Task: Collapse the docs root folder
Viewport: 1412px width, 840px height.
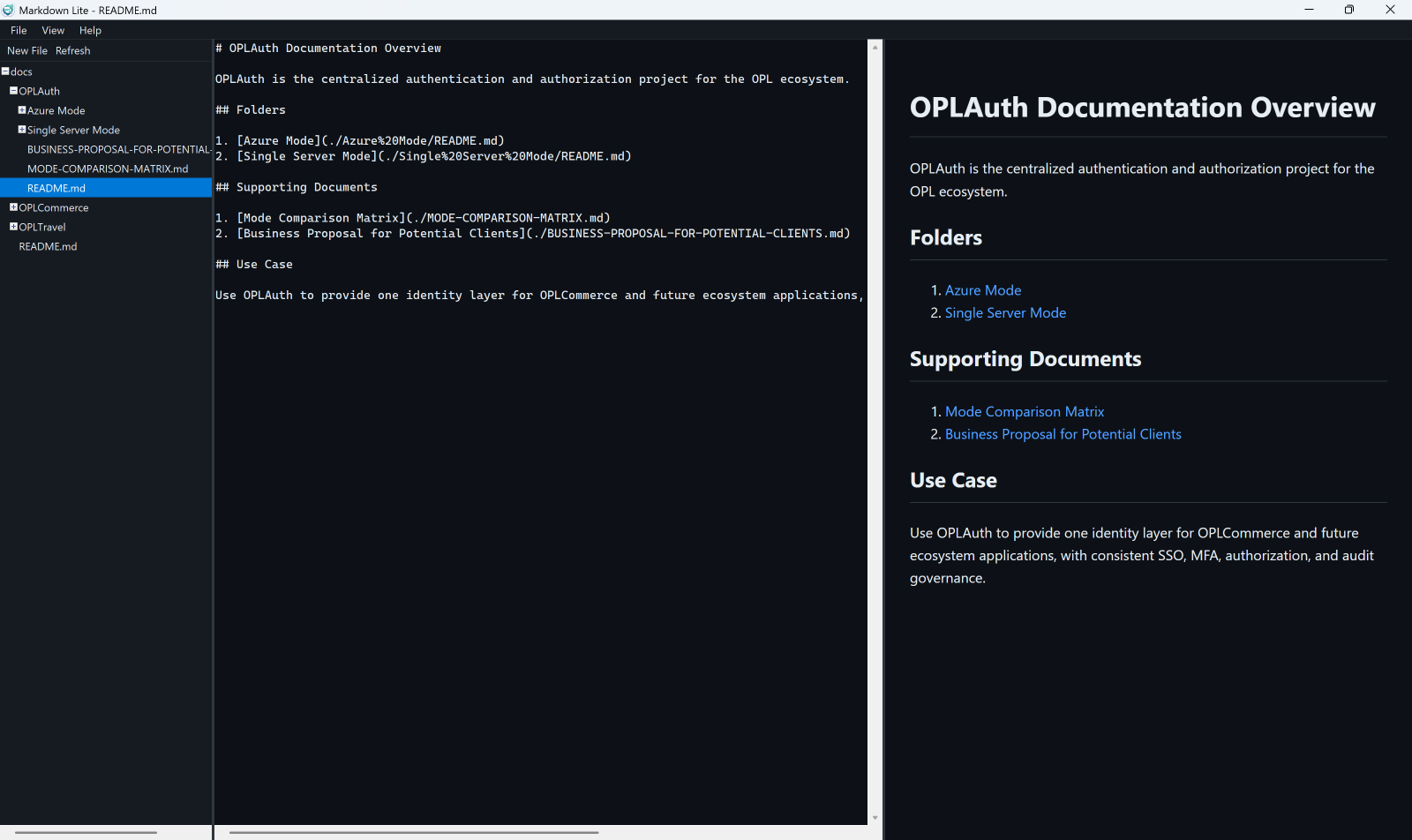Action: (6, 71)
